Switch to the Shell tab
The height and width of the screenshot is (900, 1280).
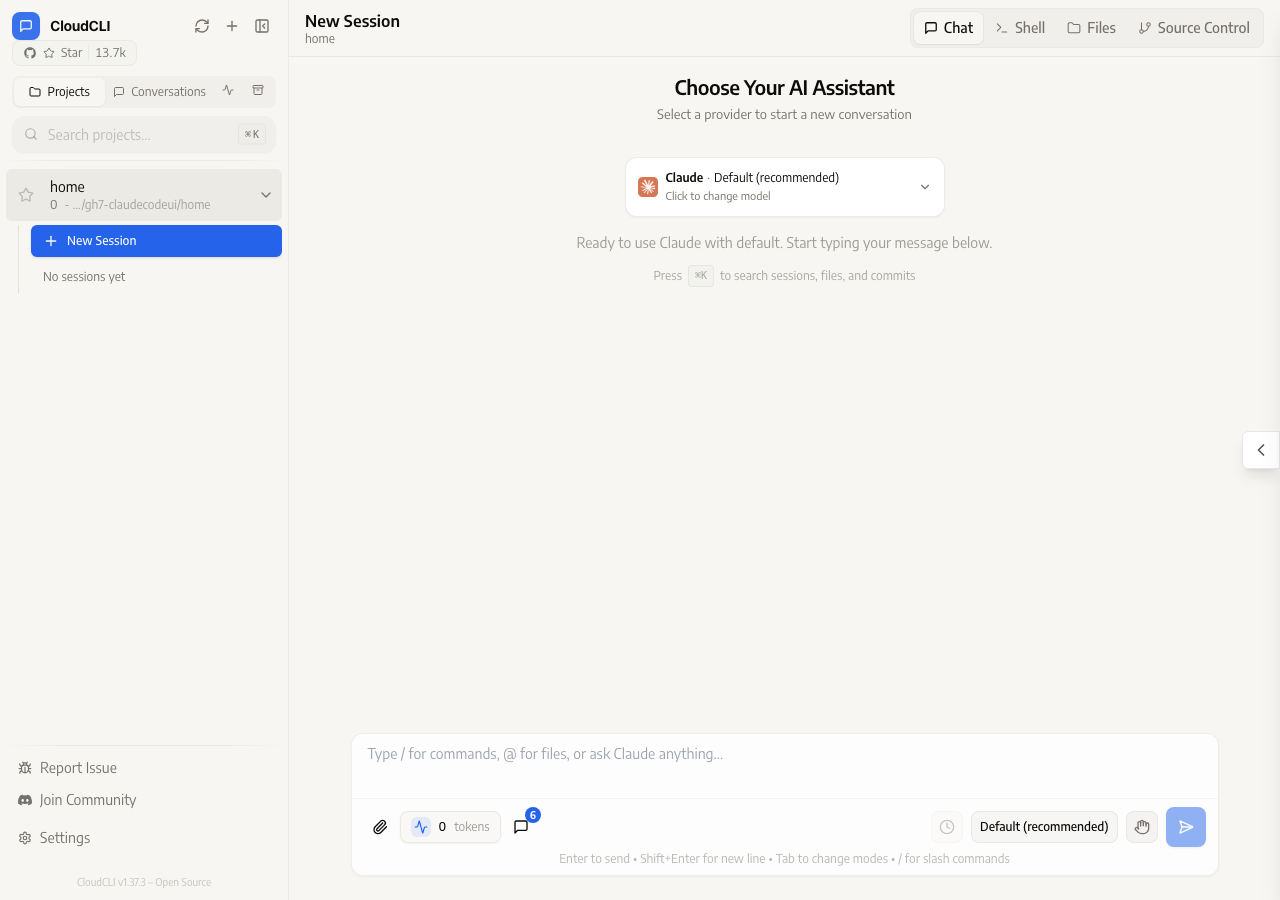(1020, 28)
